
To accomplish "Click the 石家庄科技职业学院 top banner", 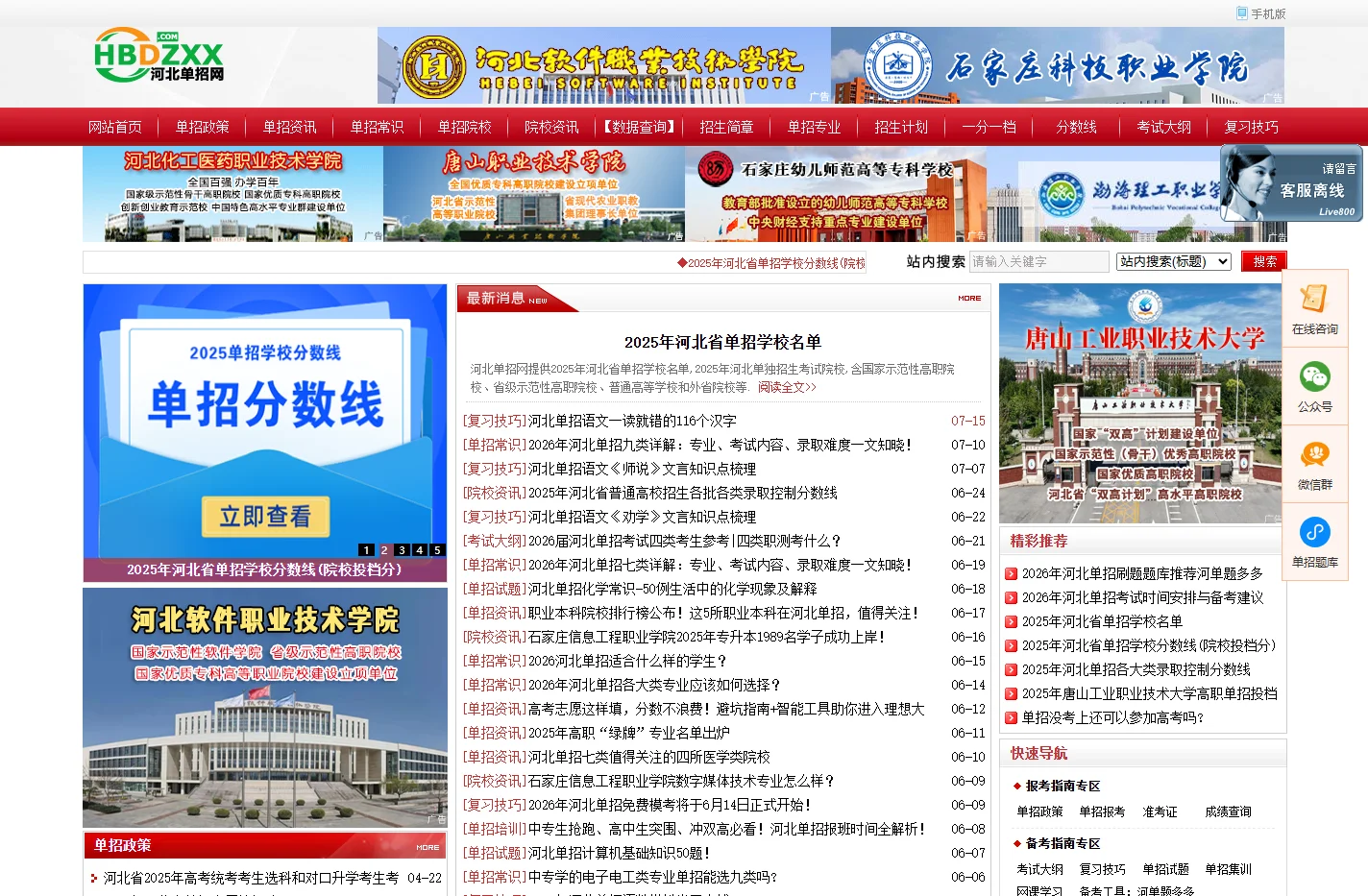I will [1058, 65].
